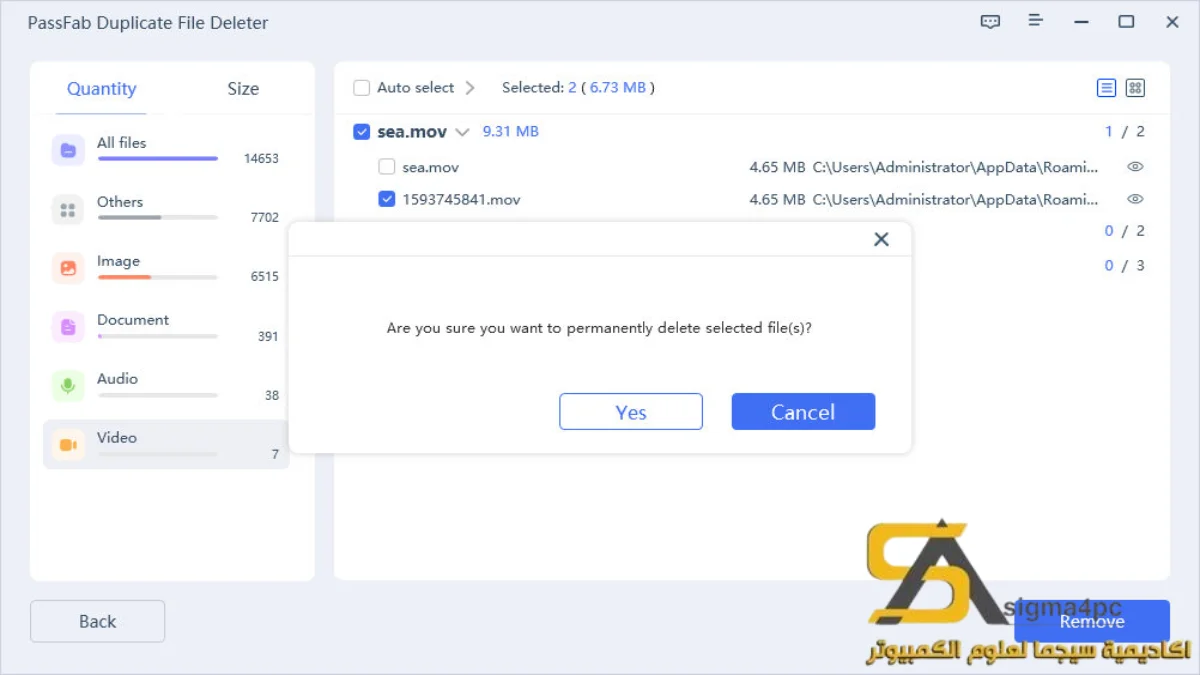Preview sea.mov with the eye icon
Viewport: 1200px width, 675px height.
[1135, 167]
